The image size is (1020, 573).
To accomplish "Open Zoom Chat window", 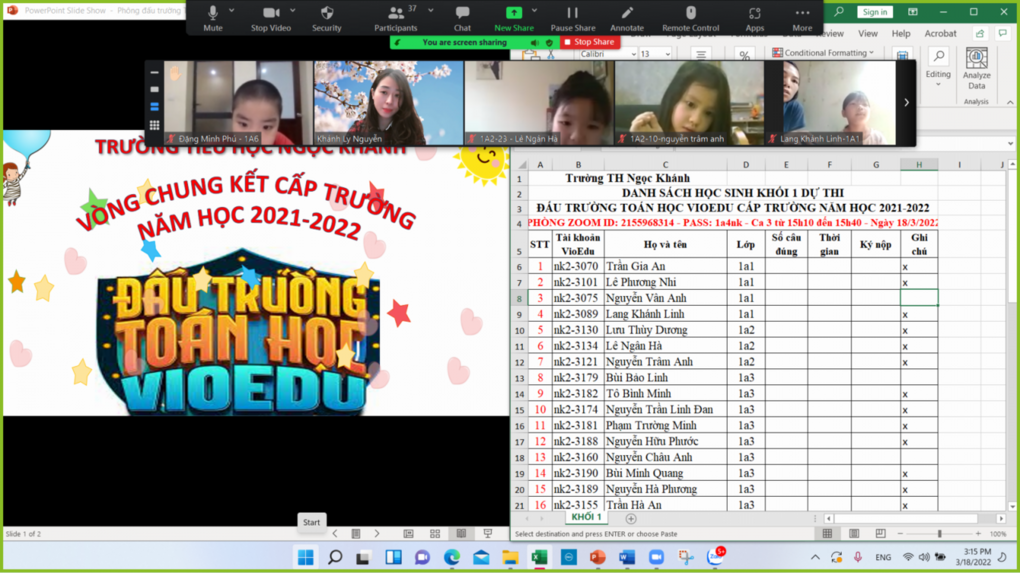I will (x=462, y=17).
